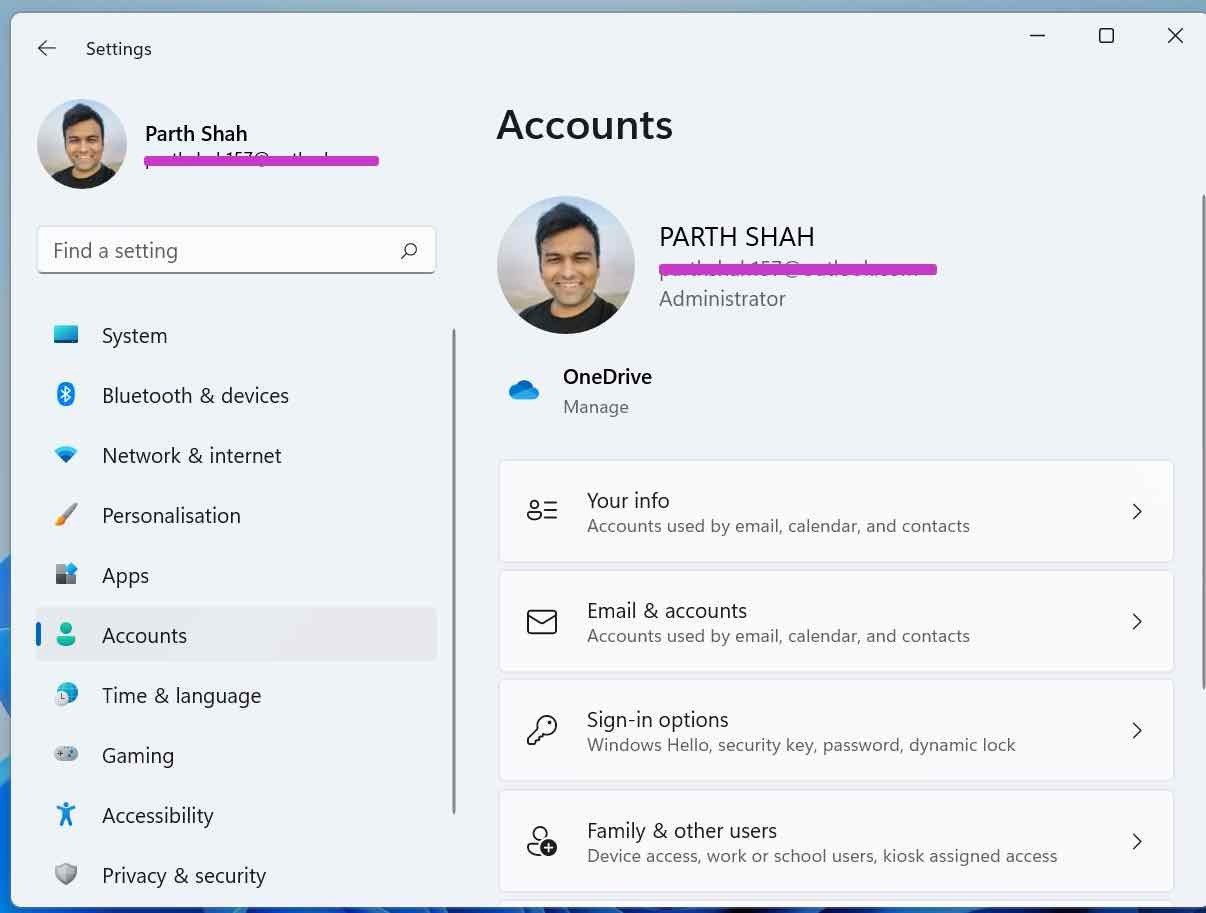Open Gaming settings
The image size is (1206, 913).
click(236, 755)
